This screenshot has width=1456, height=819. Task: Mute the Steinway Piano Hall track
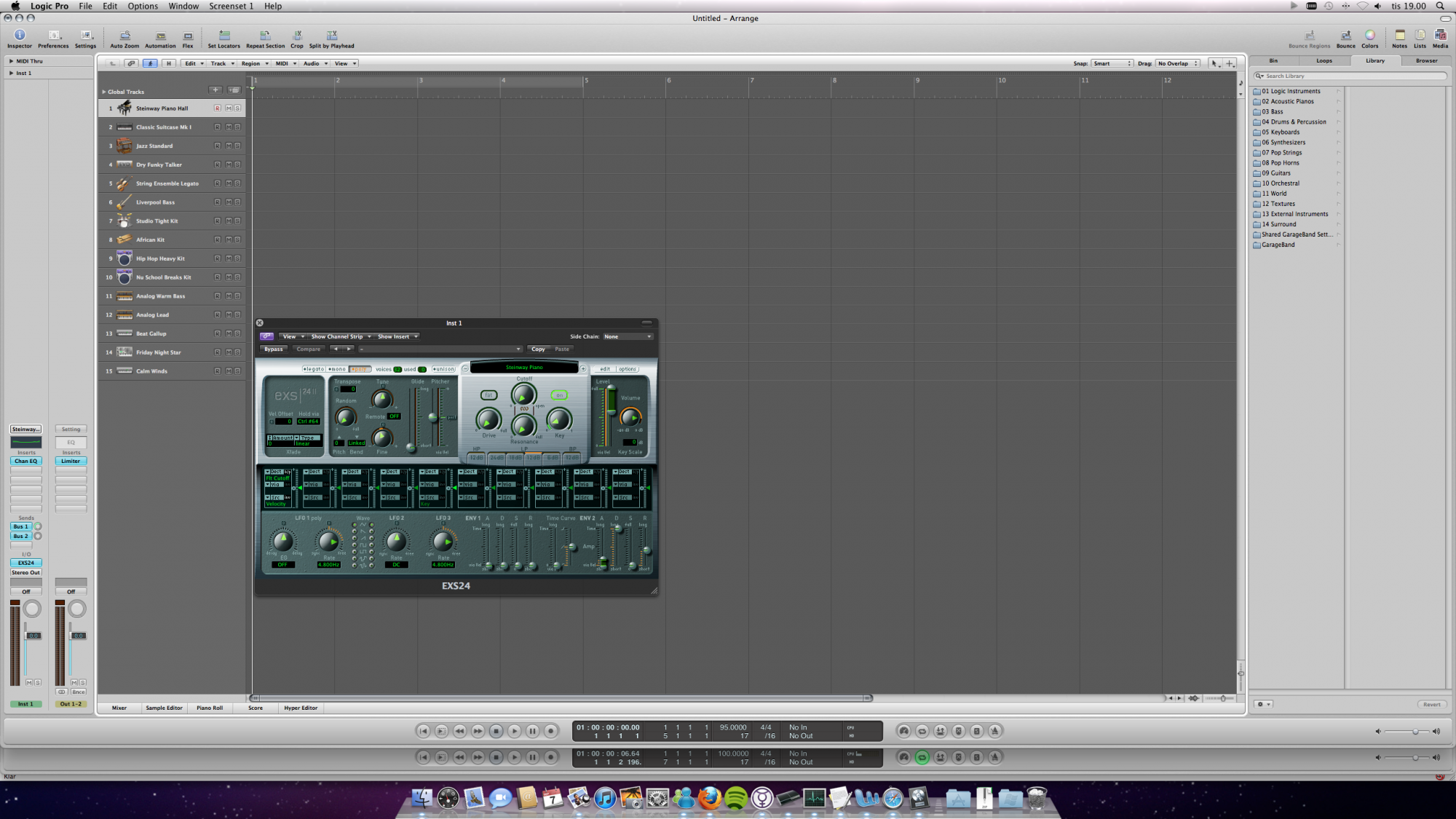point(229,108)
